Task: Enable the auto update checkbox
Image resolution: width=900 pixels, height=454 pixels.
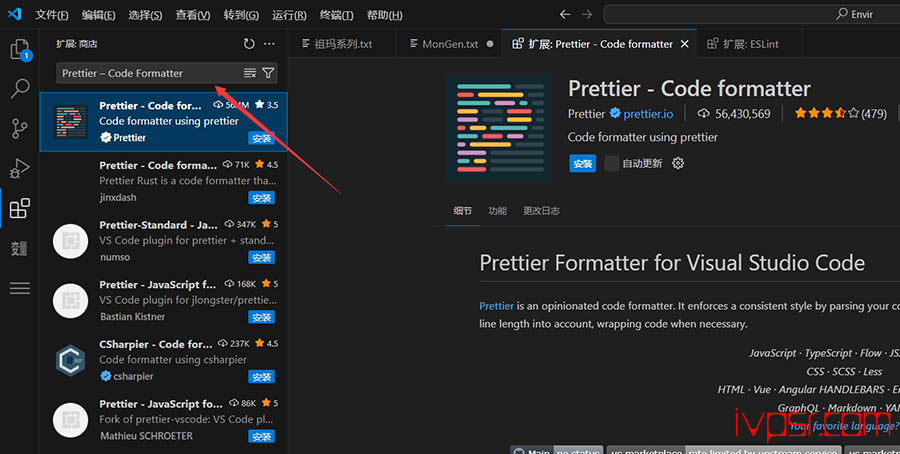Action: coord(612,163)
